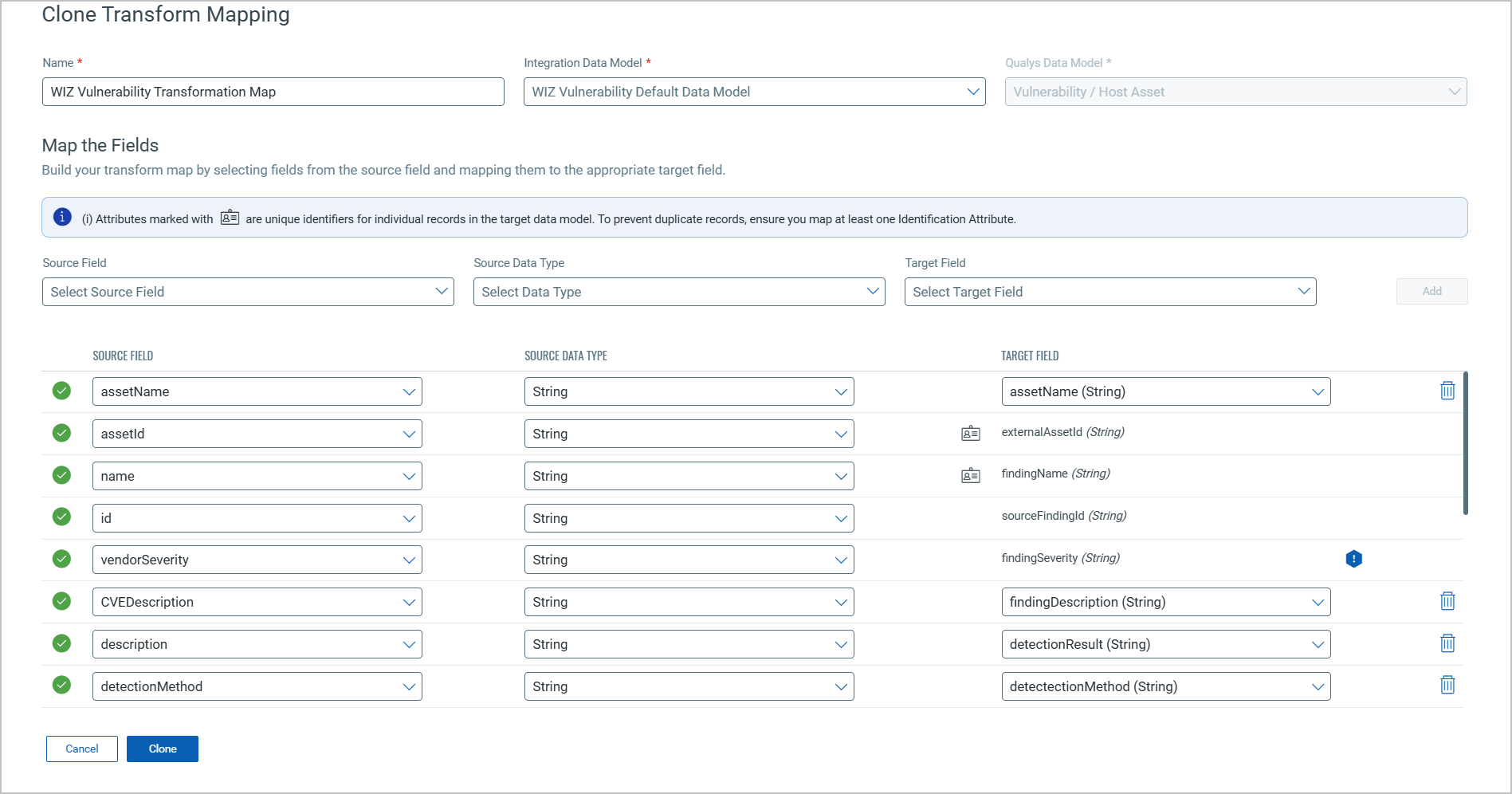Delete the assetName mapping row

click(x=1447, y=391)
